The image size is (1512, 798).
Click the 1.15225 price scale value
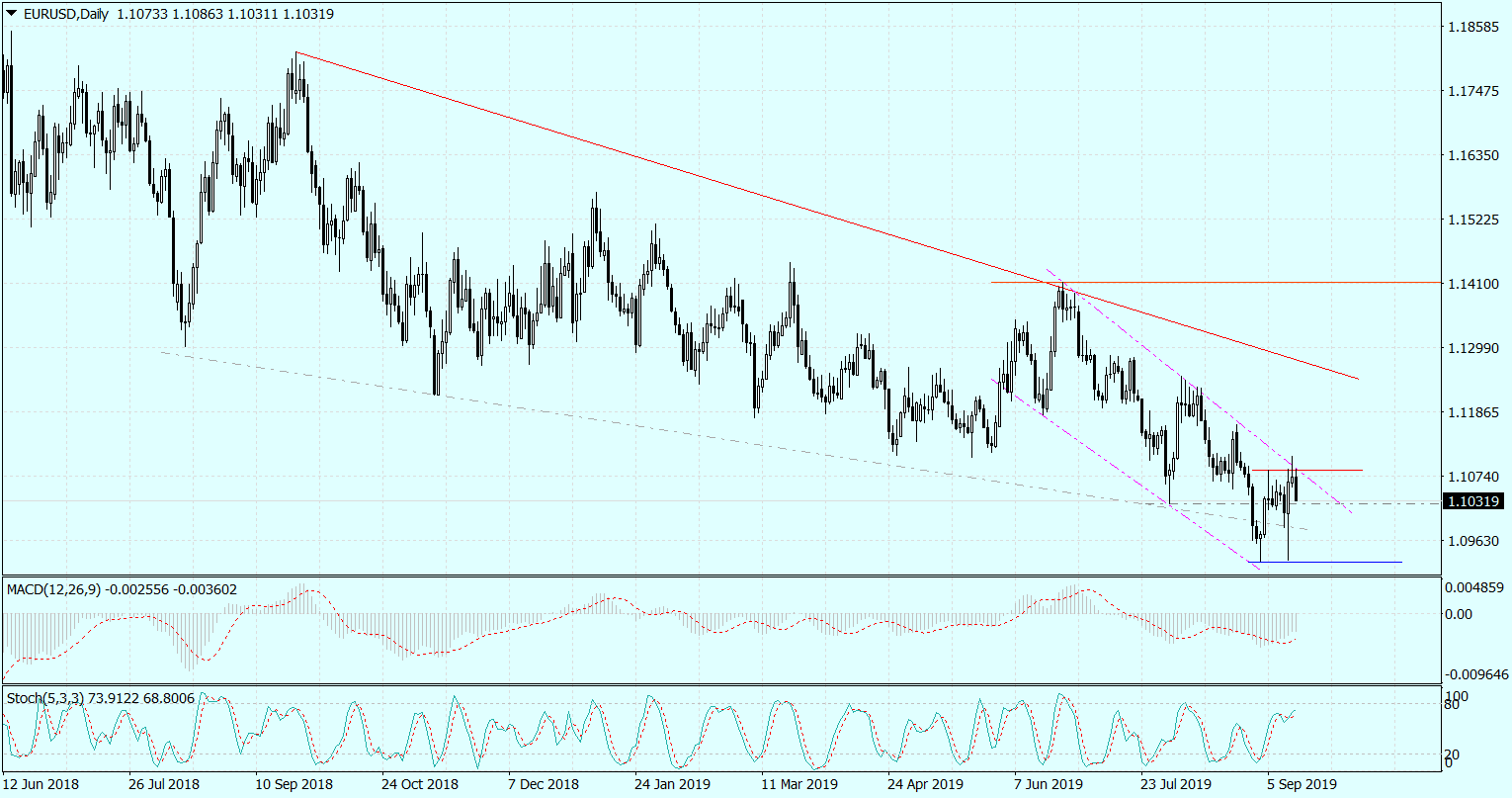pyautogui.click(x=1472, y=220)
